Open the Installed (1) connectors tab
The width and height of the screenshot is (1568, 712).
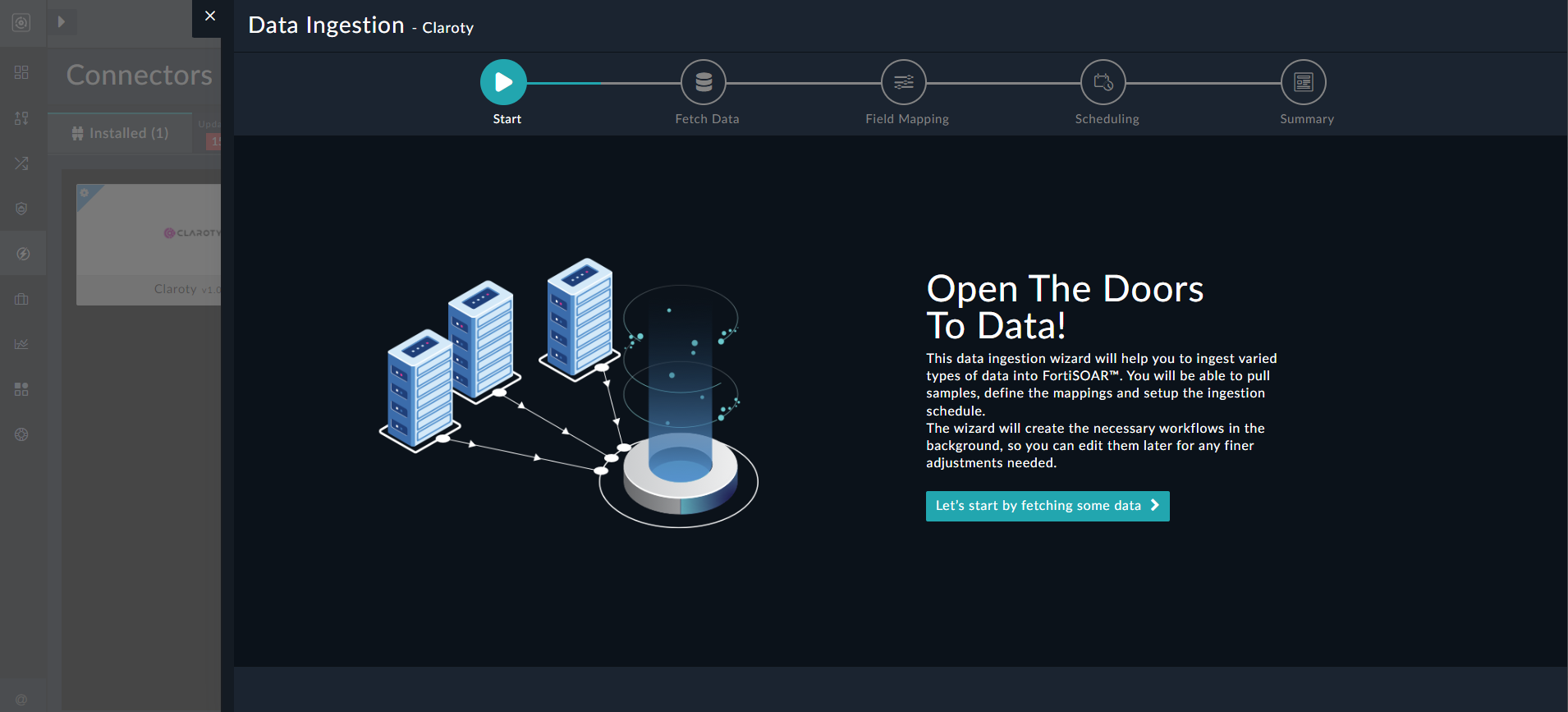pyautogui.click(x=121, y=133)
